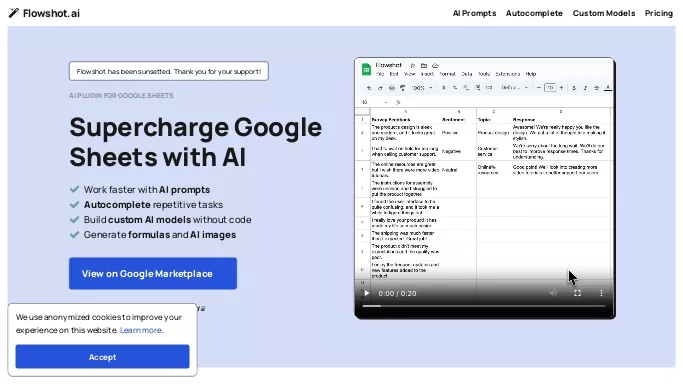Increase font size with plus button
Screen dimensions: 683x384
(x=561, y=88)
